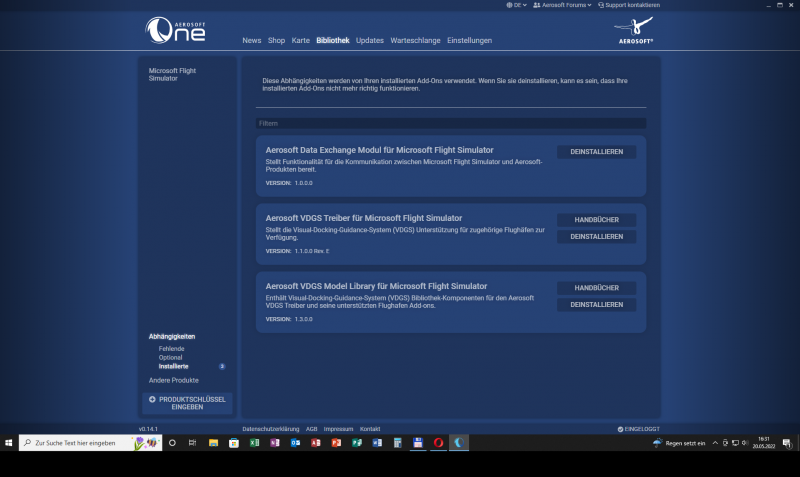Open Handbücher for VDGS Treiber
800x477 pixels.
point(596,220)
